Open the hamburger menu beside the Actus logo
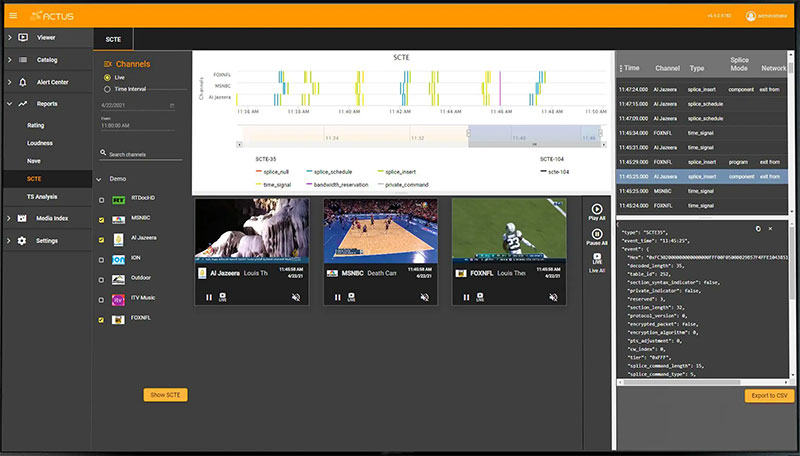 tap(11, 15)
